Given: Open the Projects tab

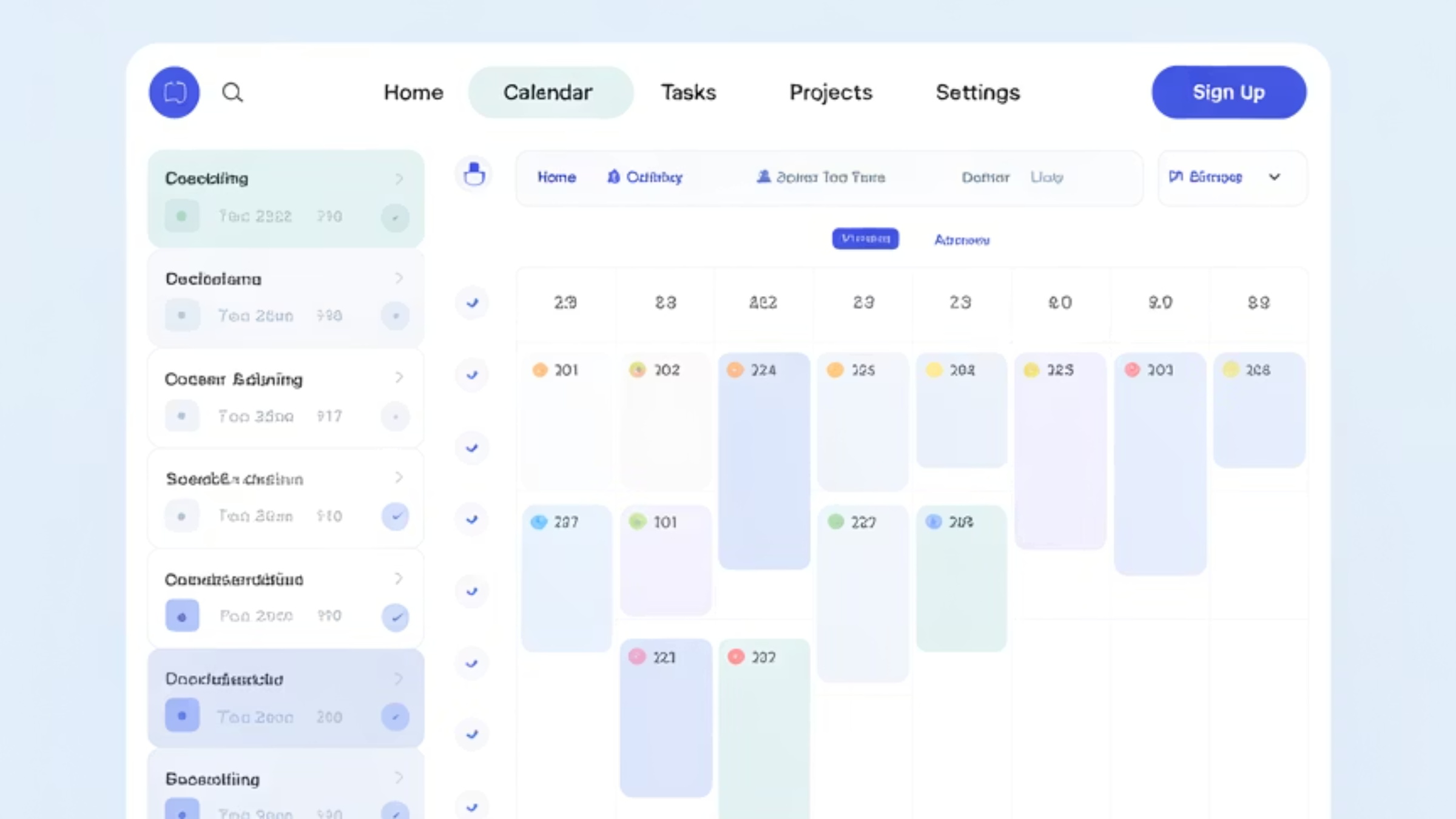Looking at the screenshot, I should tap(830, 92).
